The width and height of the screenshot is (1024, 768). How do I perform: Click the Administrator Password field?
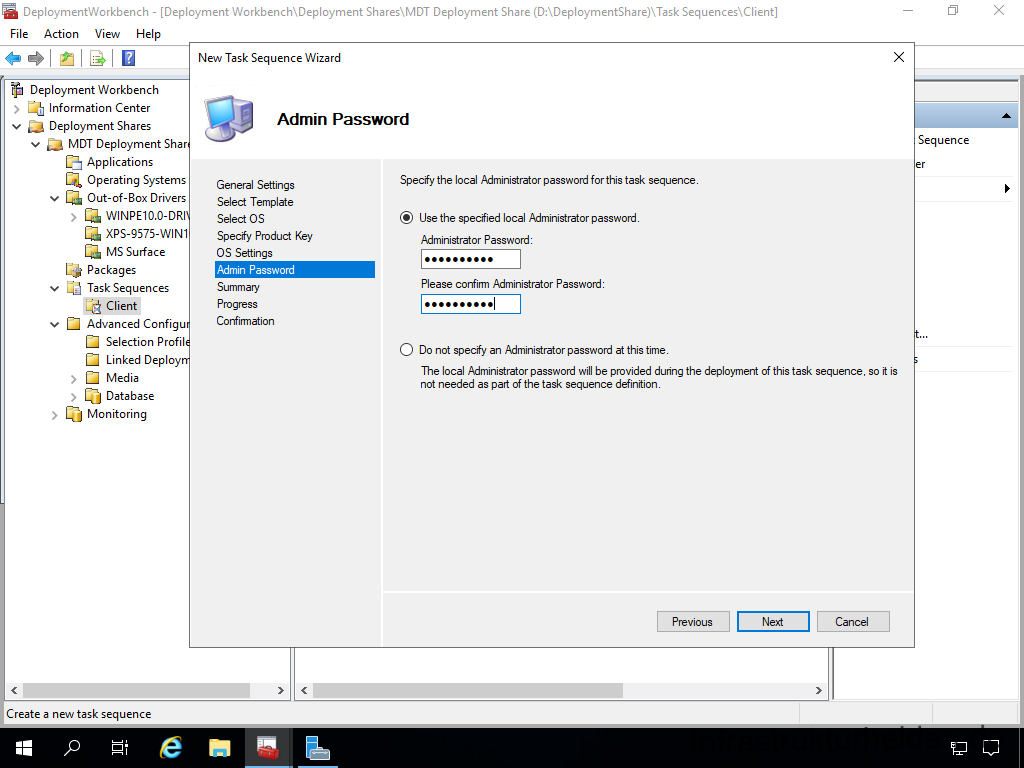pos(471,259)
